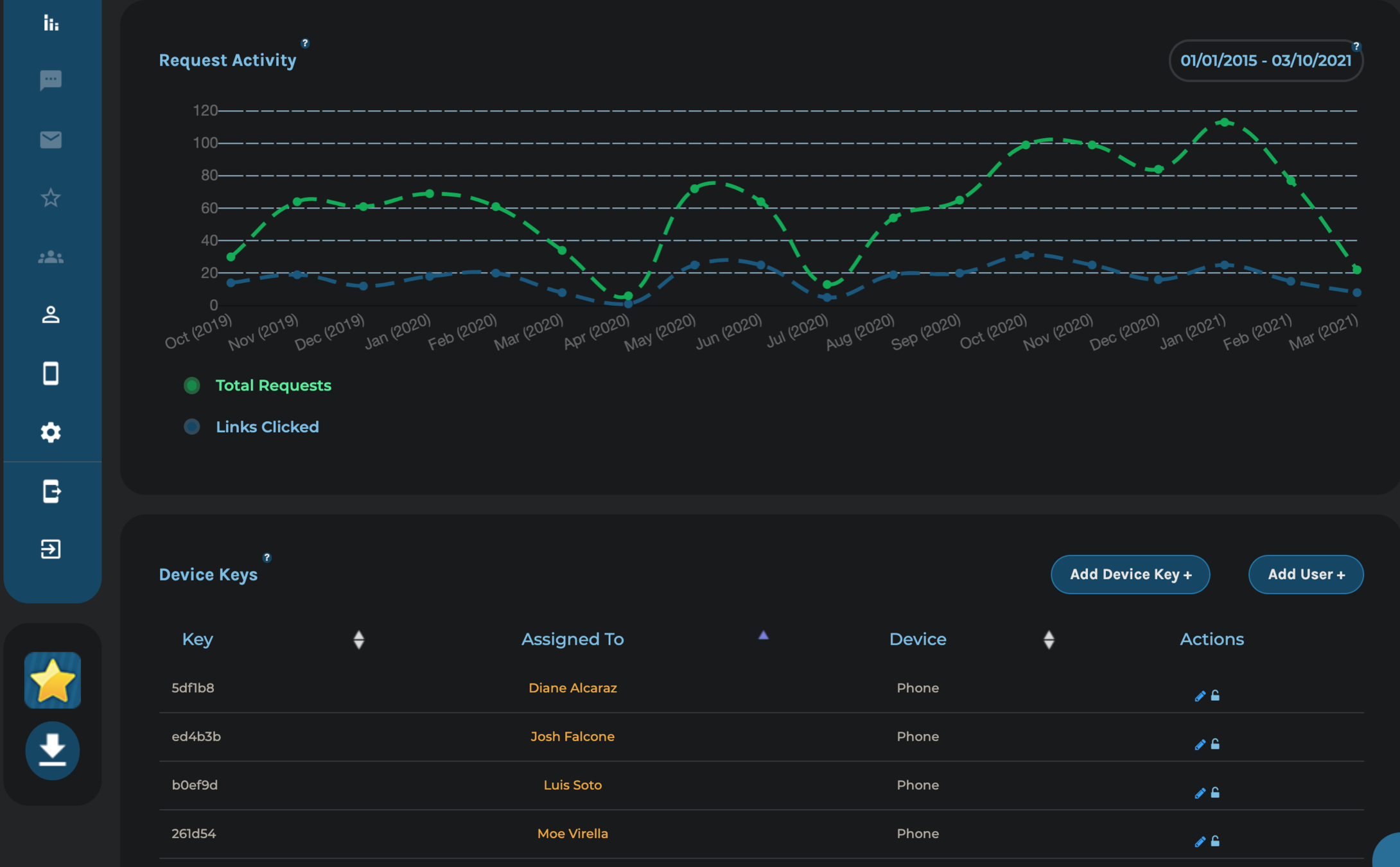Viewport: 1400px width, 867px height.
Task: Open the date range picker 01/01/2015 - 03/10/2021
Action: click(1265, 61)
